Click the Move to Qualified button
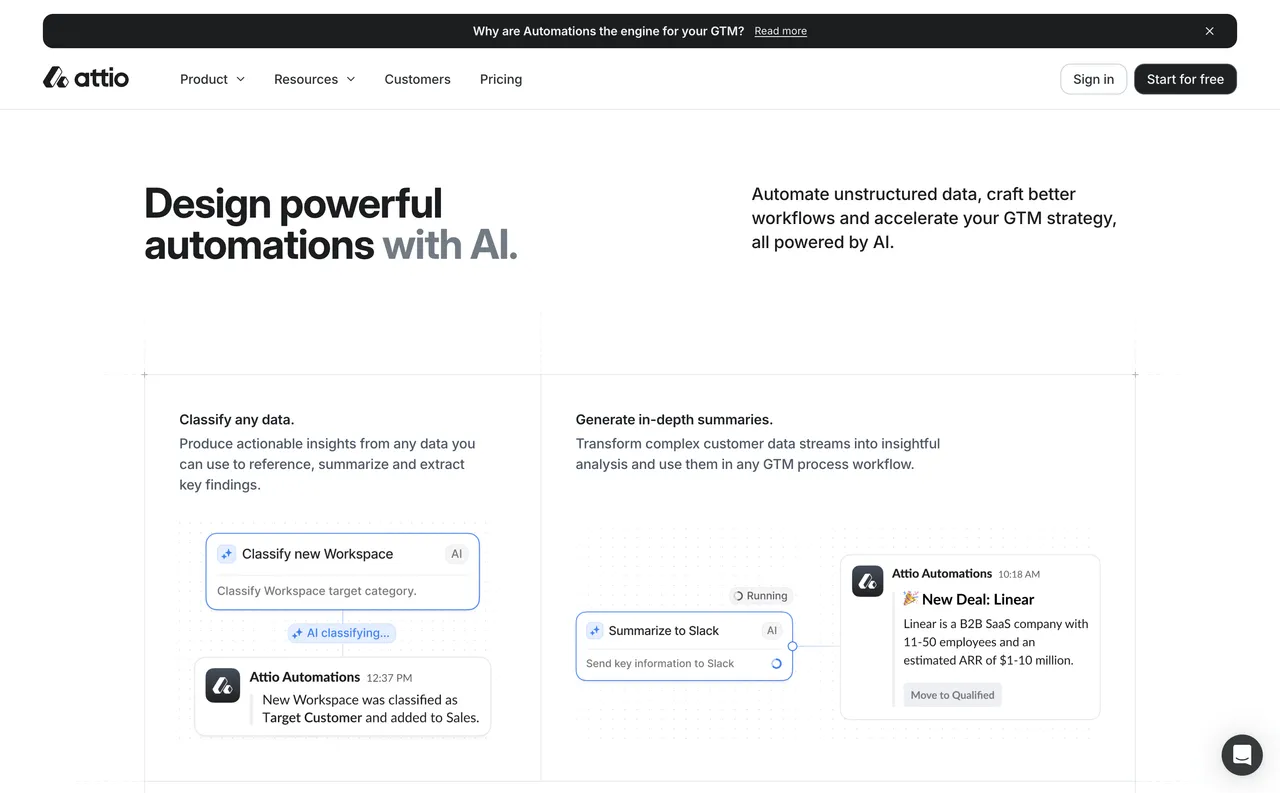The height and width of the screenshot is (793, 1280). click(952, 695)
